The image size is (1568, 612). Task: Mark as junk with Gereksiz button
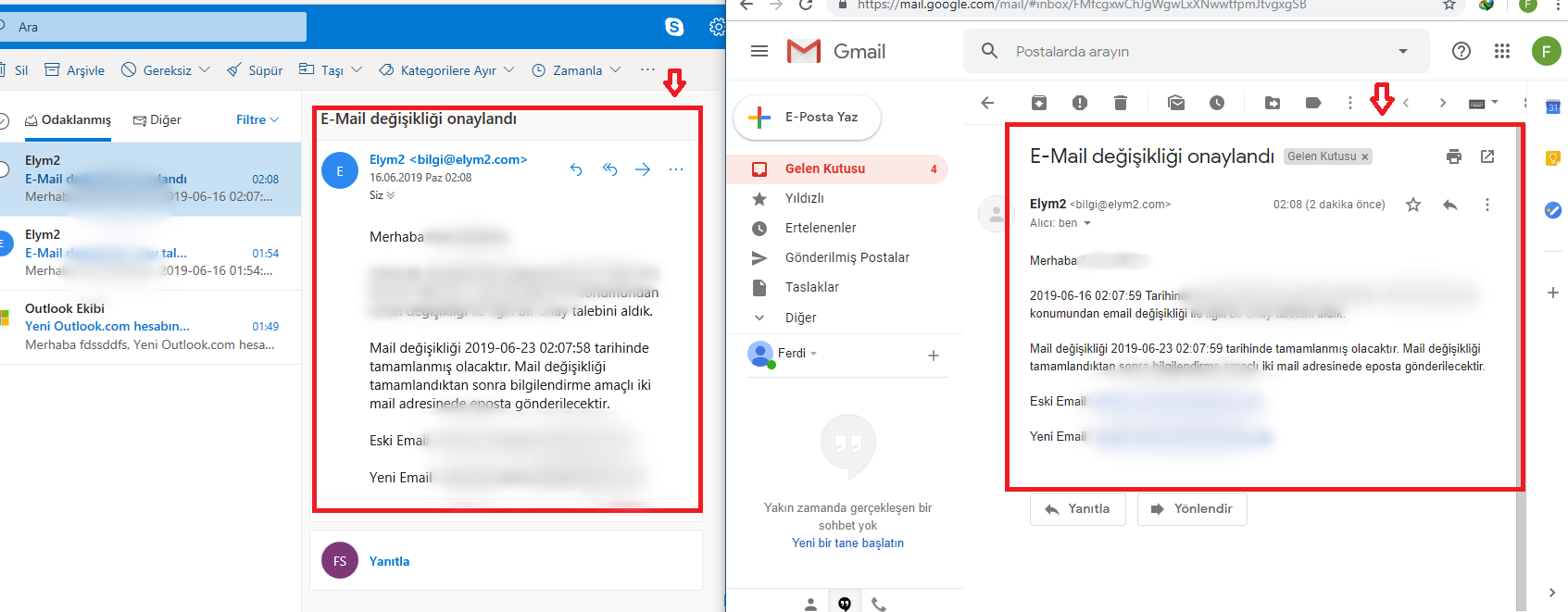point(157,70)
